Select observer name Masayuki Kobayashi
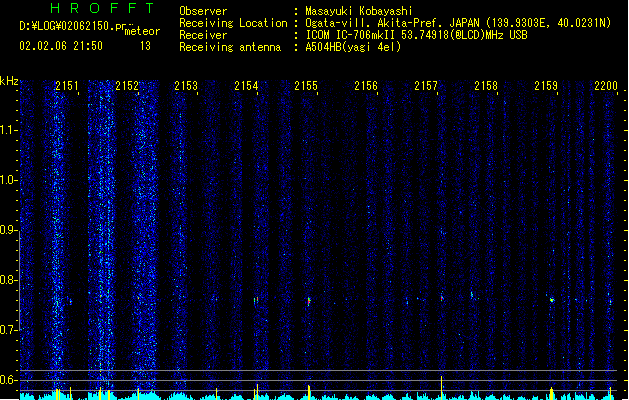This screenshot has width=629, height=400. [359, 11]
